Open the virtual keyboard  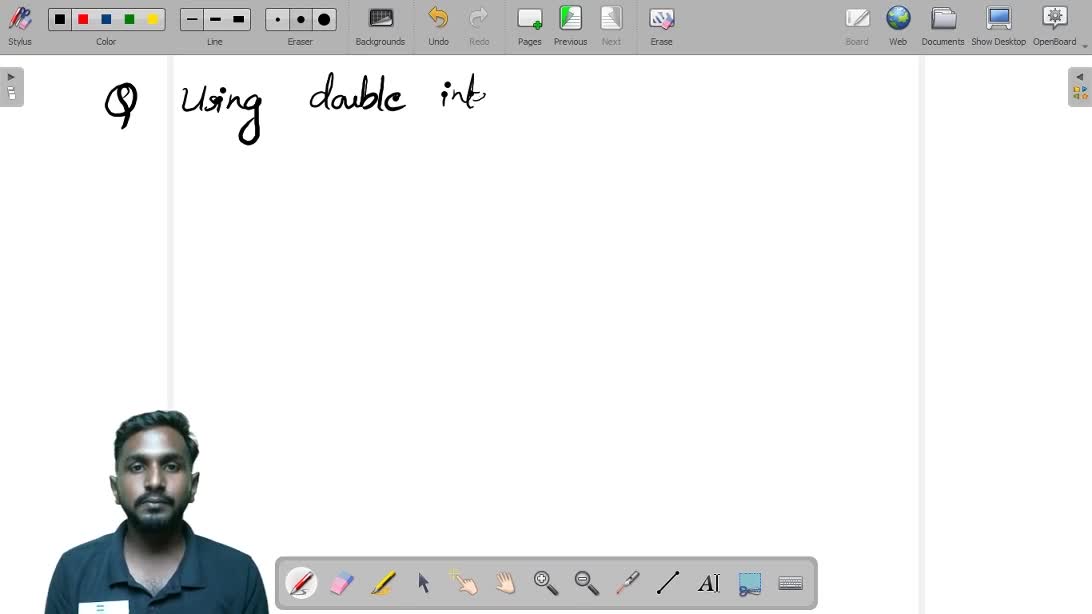[x=790, y=583]
